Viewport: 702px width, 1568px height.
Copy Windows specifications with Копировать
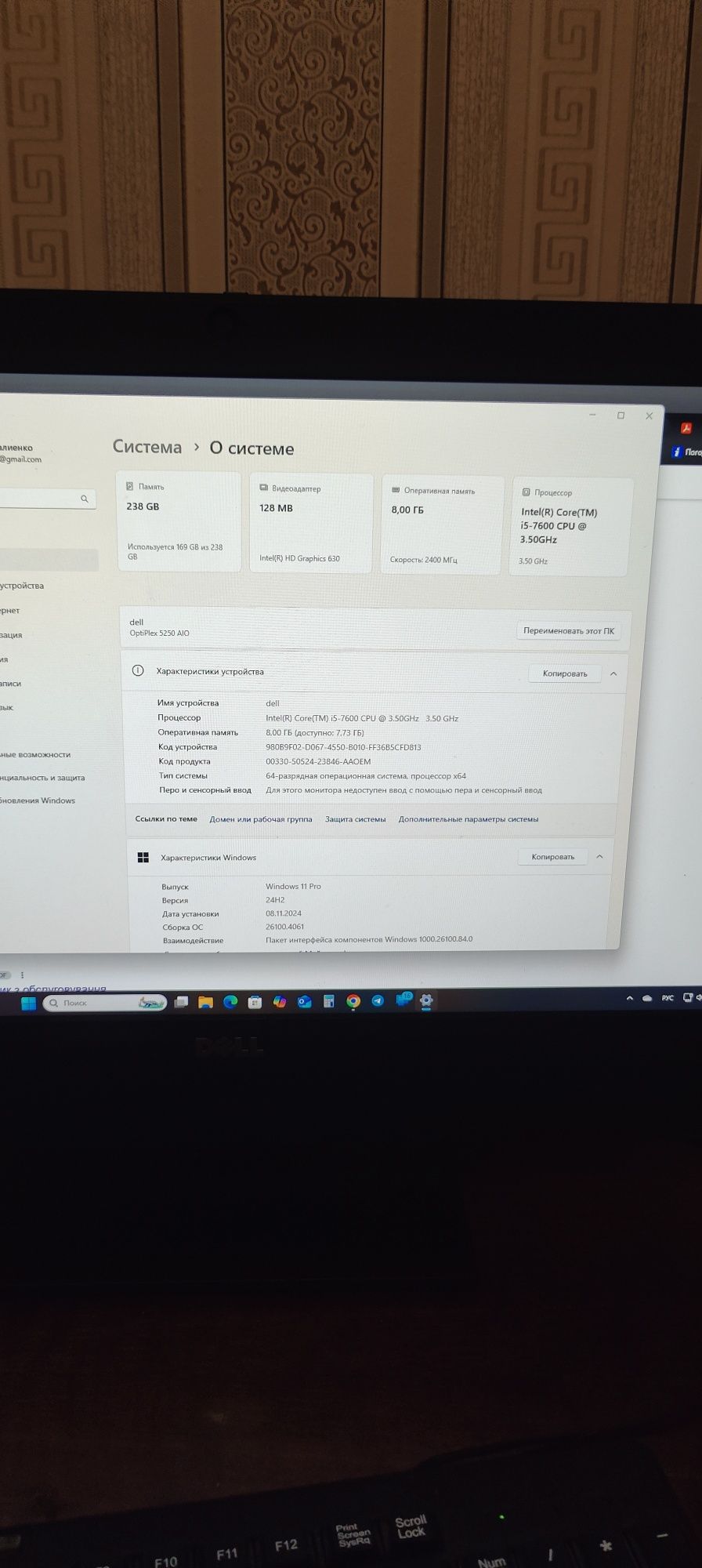[x=552, y=857]
